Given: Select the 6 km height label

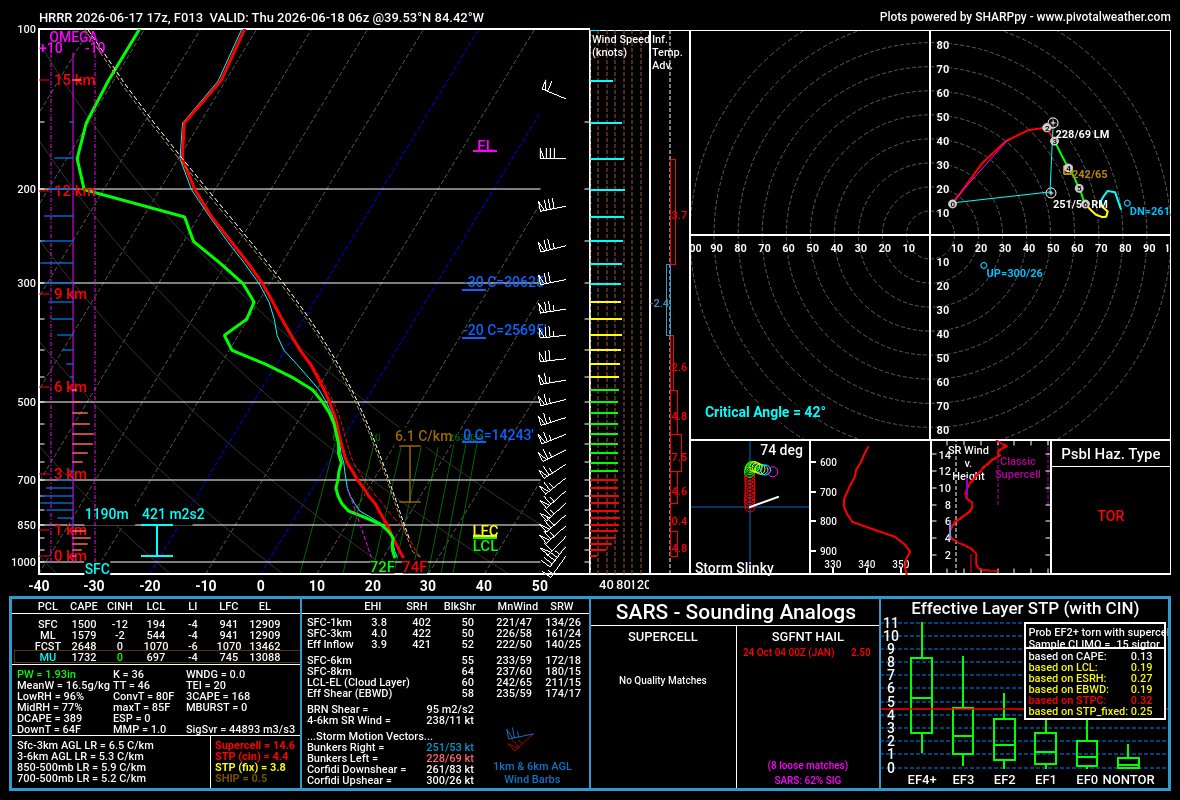Looking at the screenshot, I should click(69, 387).
